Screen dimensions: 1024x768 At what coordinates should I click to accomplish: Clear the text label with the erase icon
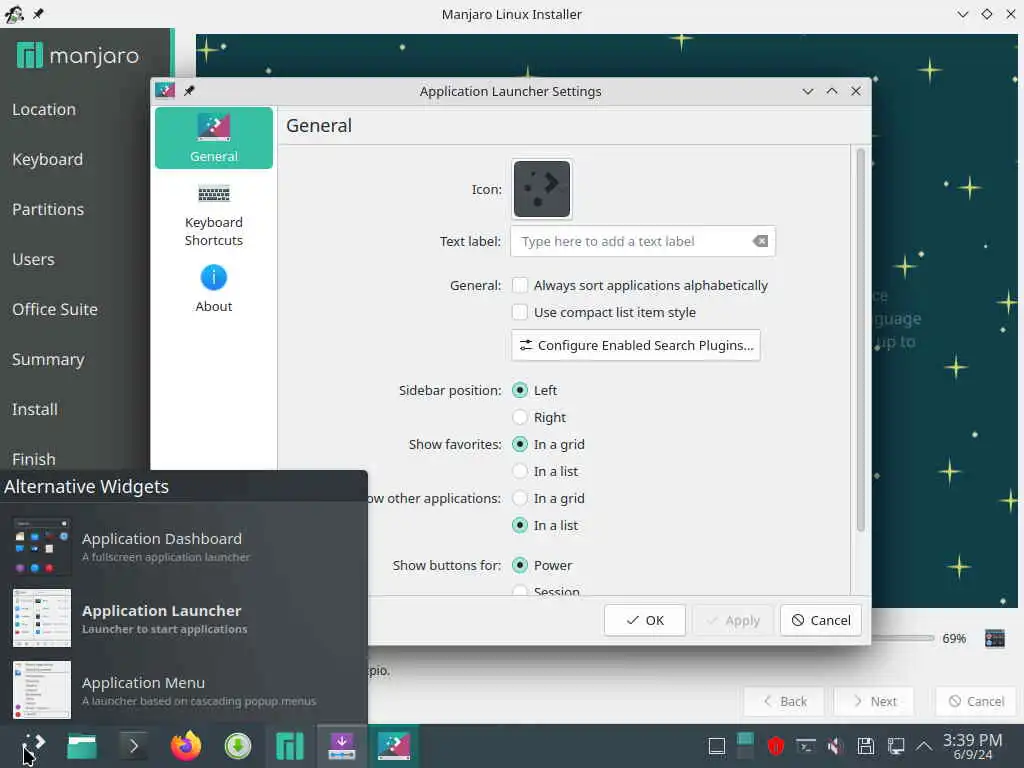tap(760, 242)
